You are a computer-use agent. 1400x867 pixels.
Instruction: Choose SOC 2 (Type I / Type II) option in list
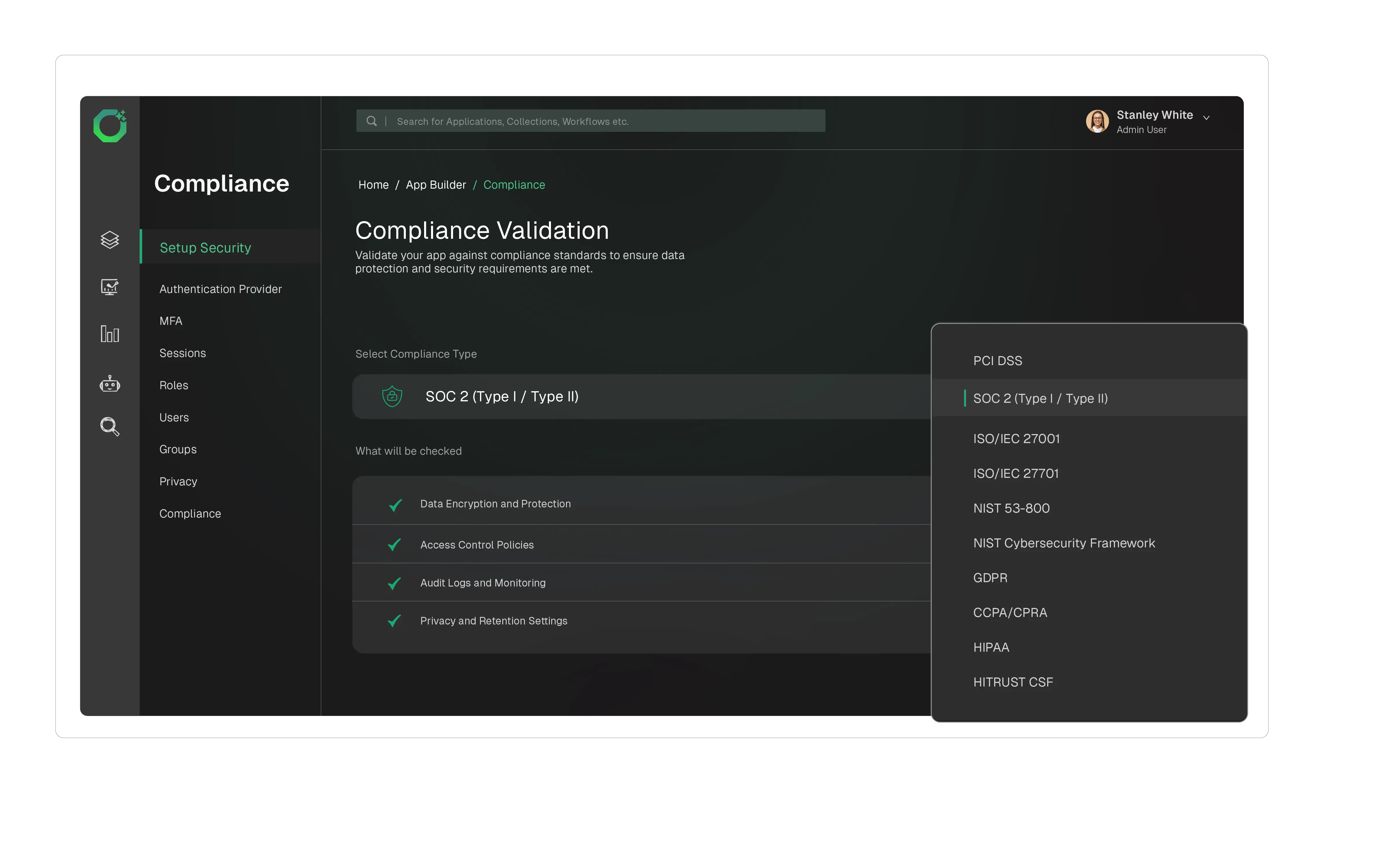(x=1089, y=398)
